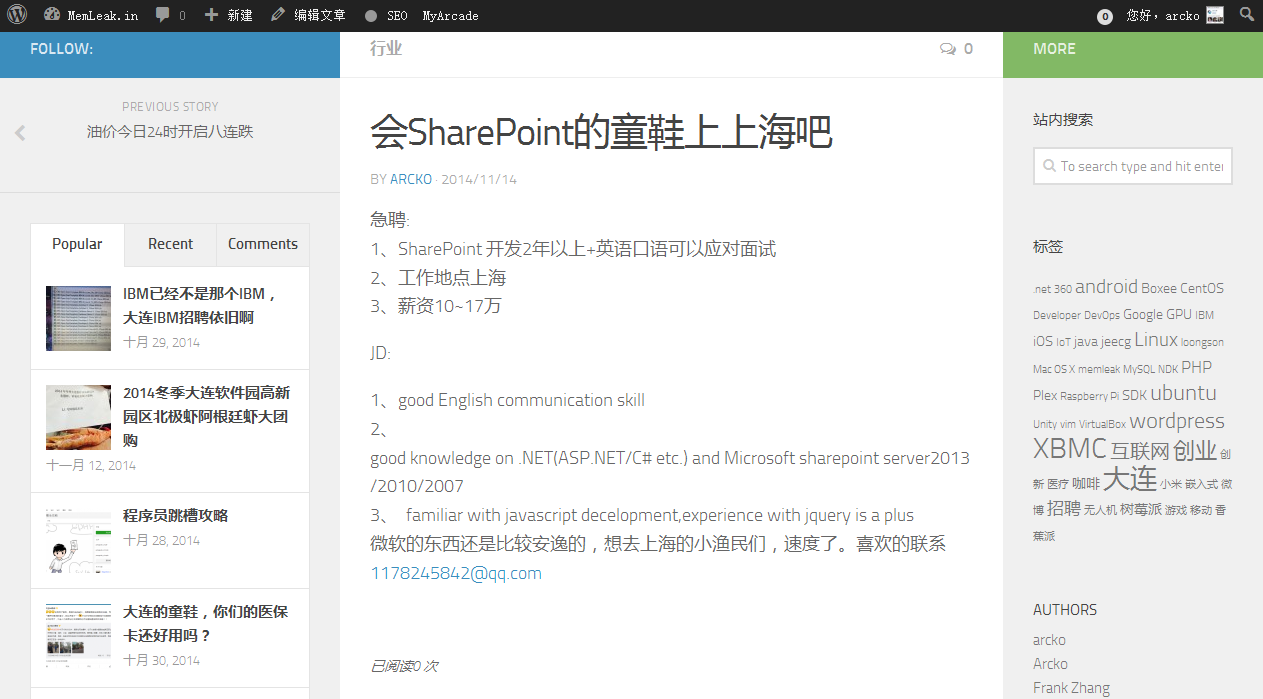Go to previous story using left chevron

20,132
